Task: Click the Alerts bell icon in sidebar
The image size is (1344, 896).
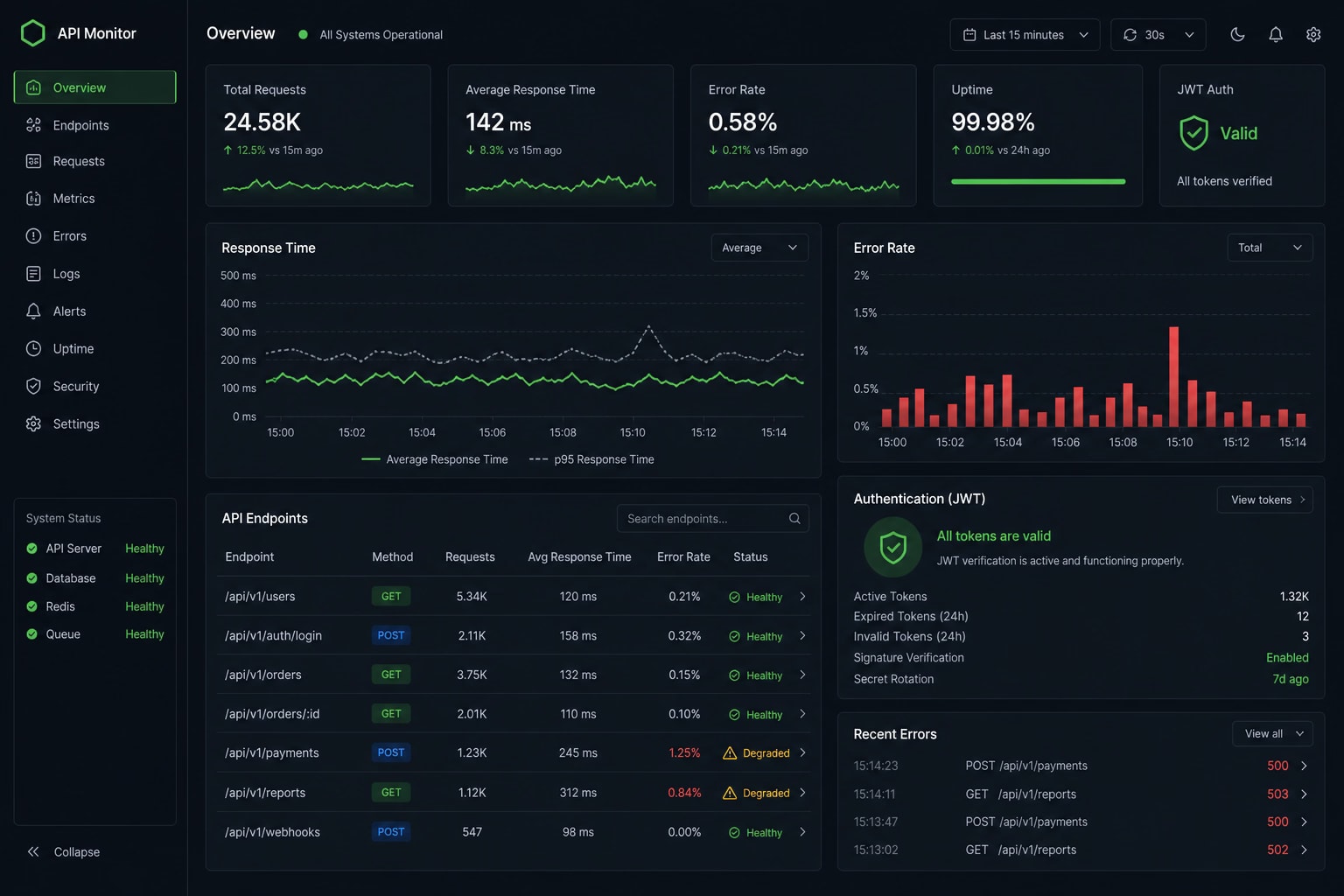Action: (x=33, y=311)
